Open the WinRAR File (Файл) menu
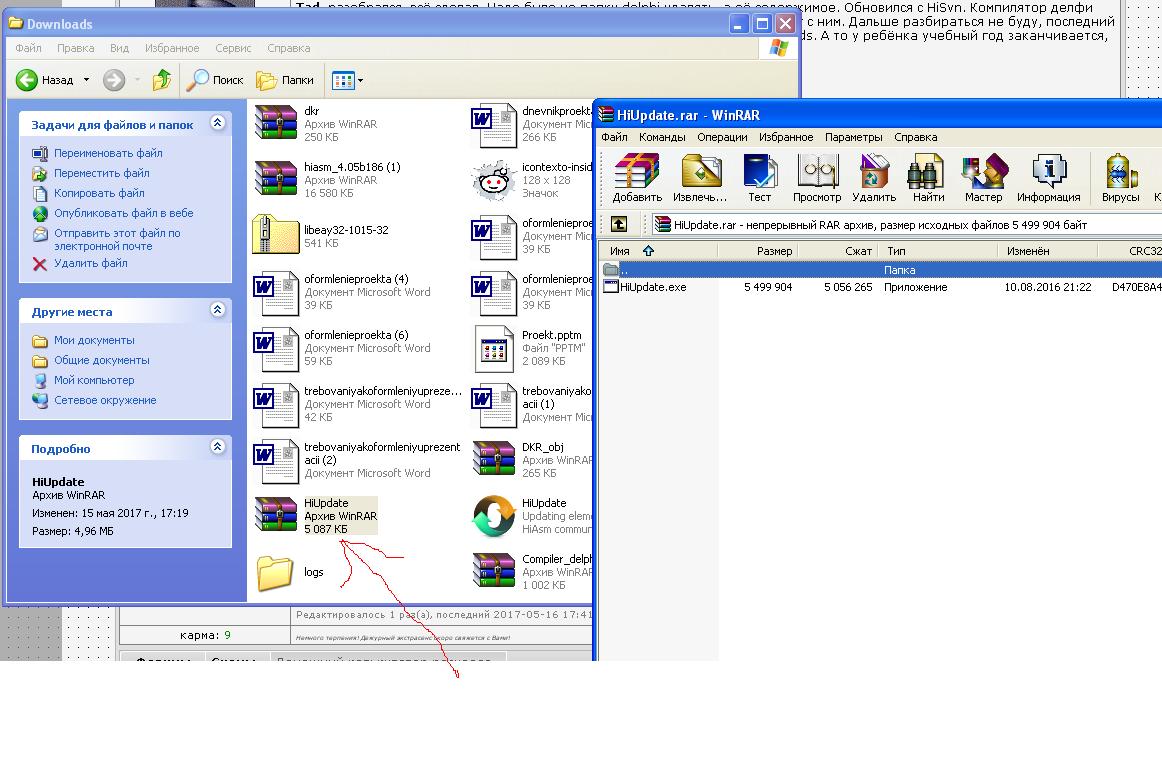This screenshot has height=784, width=1162. pos(614,137)
